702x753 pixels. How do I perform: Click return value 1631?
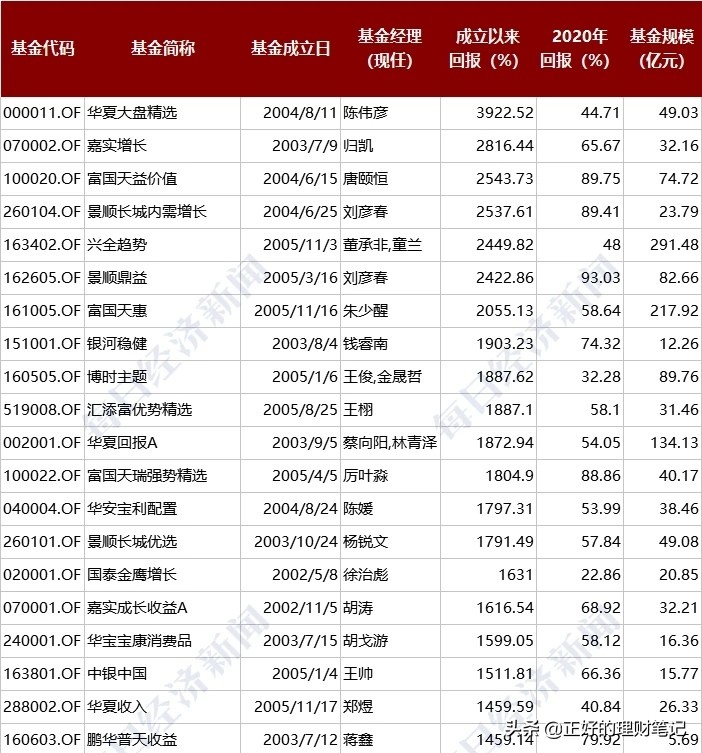click(x=516, y=575)
